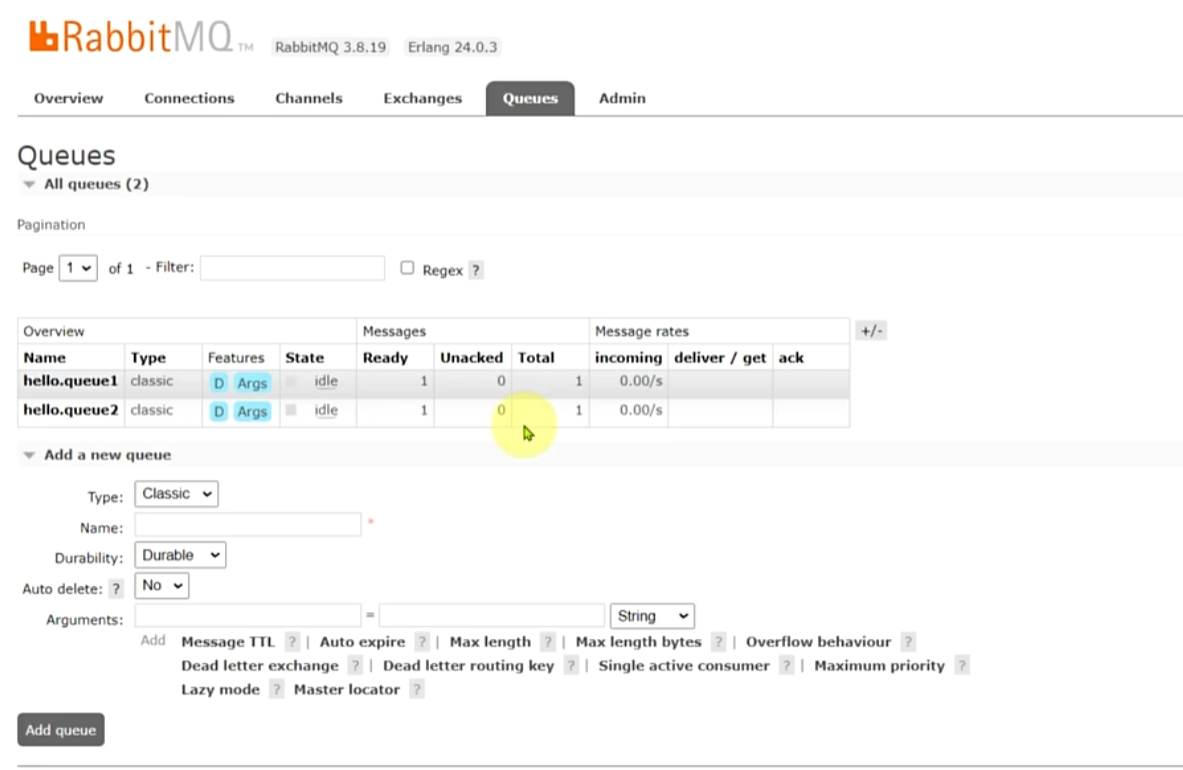Click the Args badge of hello.queue2

252,411
